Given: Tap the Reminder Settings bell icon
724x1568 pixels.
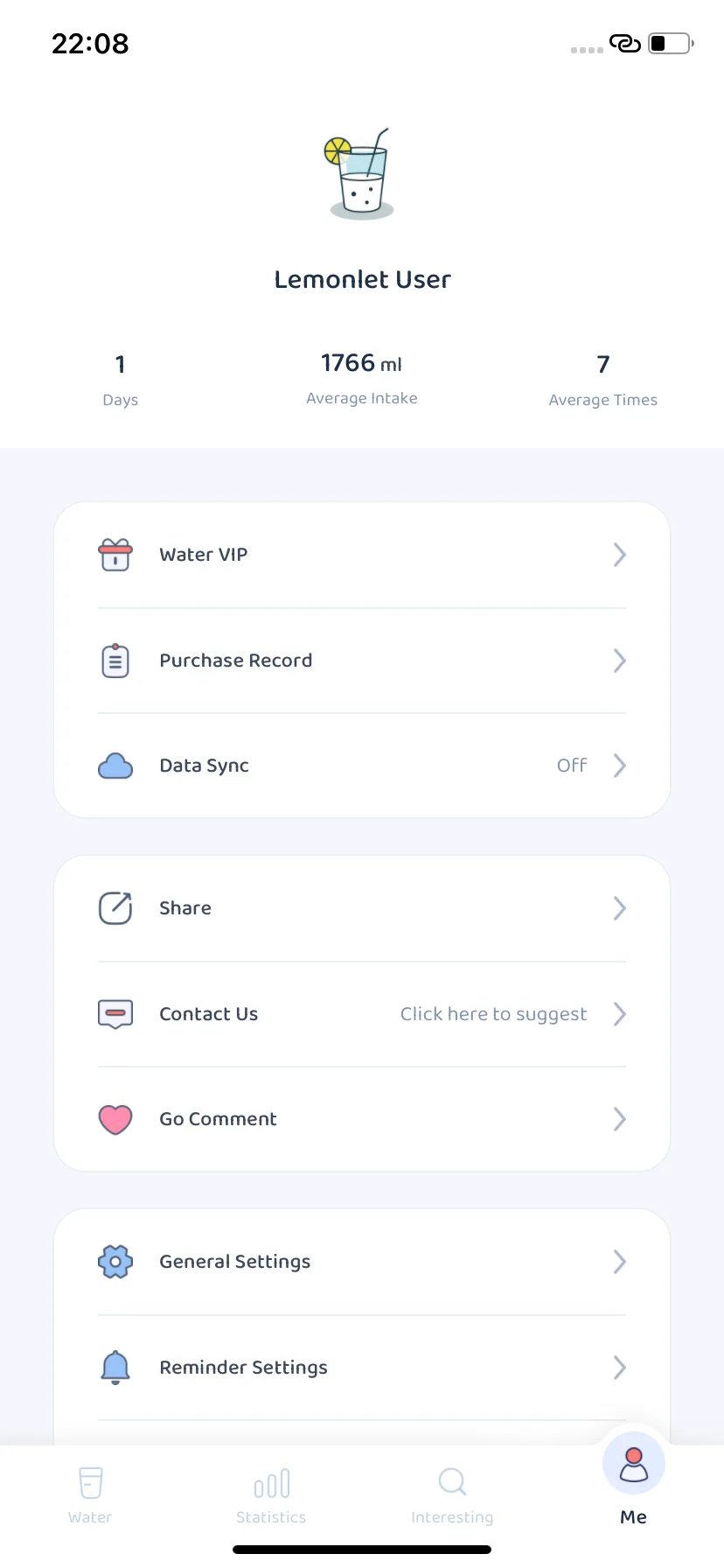Looking at the screenshot, I should (115, 1368).
